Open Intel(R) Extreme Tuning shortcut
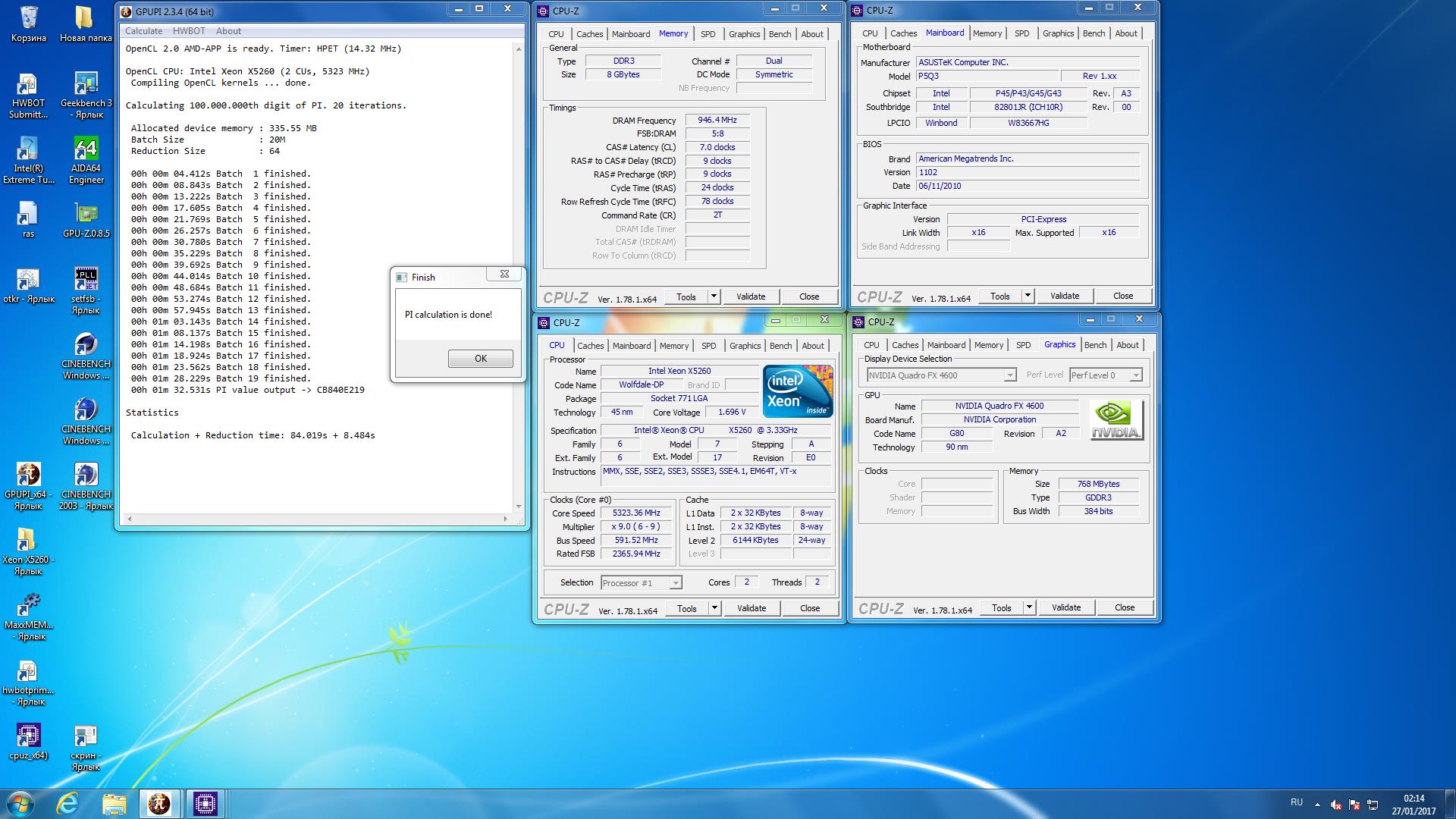 (x=28, y=162)
